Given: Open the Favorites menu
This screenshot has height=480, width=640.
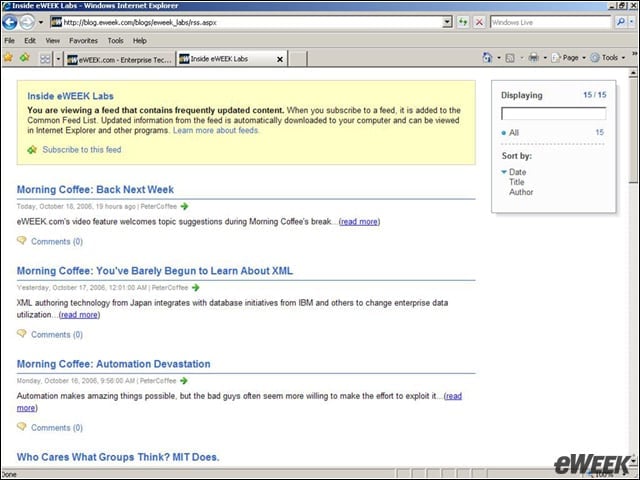Looking at the screenshot, I should [83, 40].
